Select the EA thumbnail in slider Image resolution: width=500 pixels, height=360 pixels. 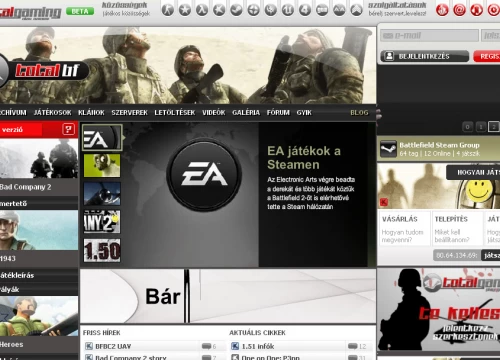point(102,138)
